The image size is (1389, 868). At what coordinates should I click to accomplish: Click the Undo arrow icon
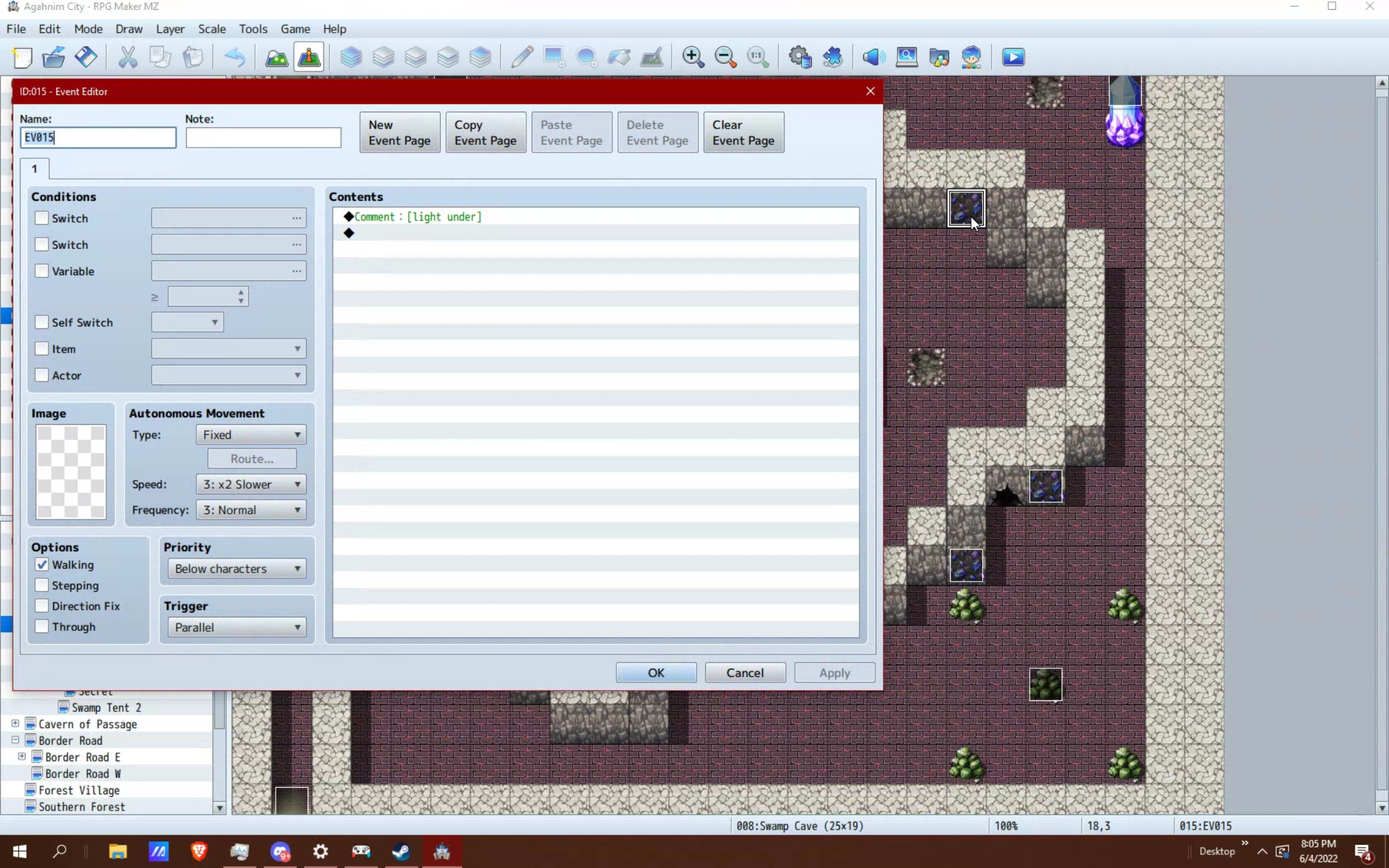click(x=234, y=58)
